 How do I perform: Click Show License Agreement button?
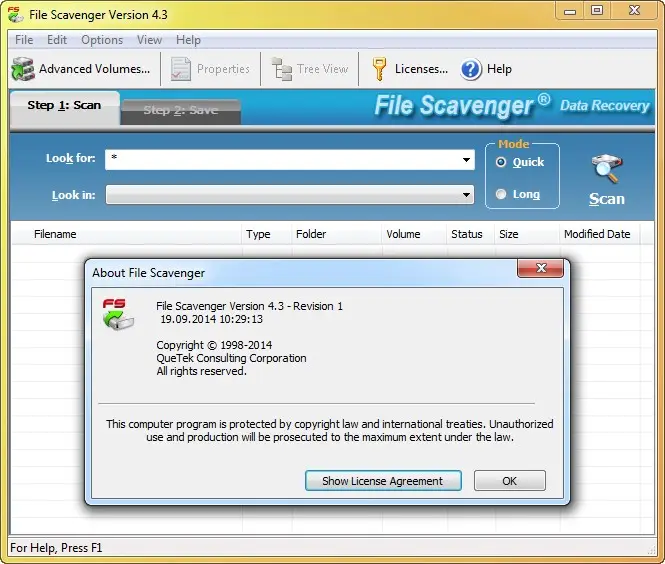click(383, 481)
